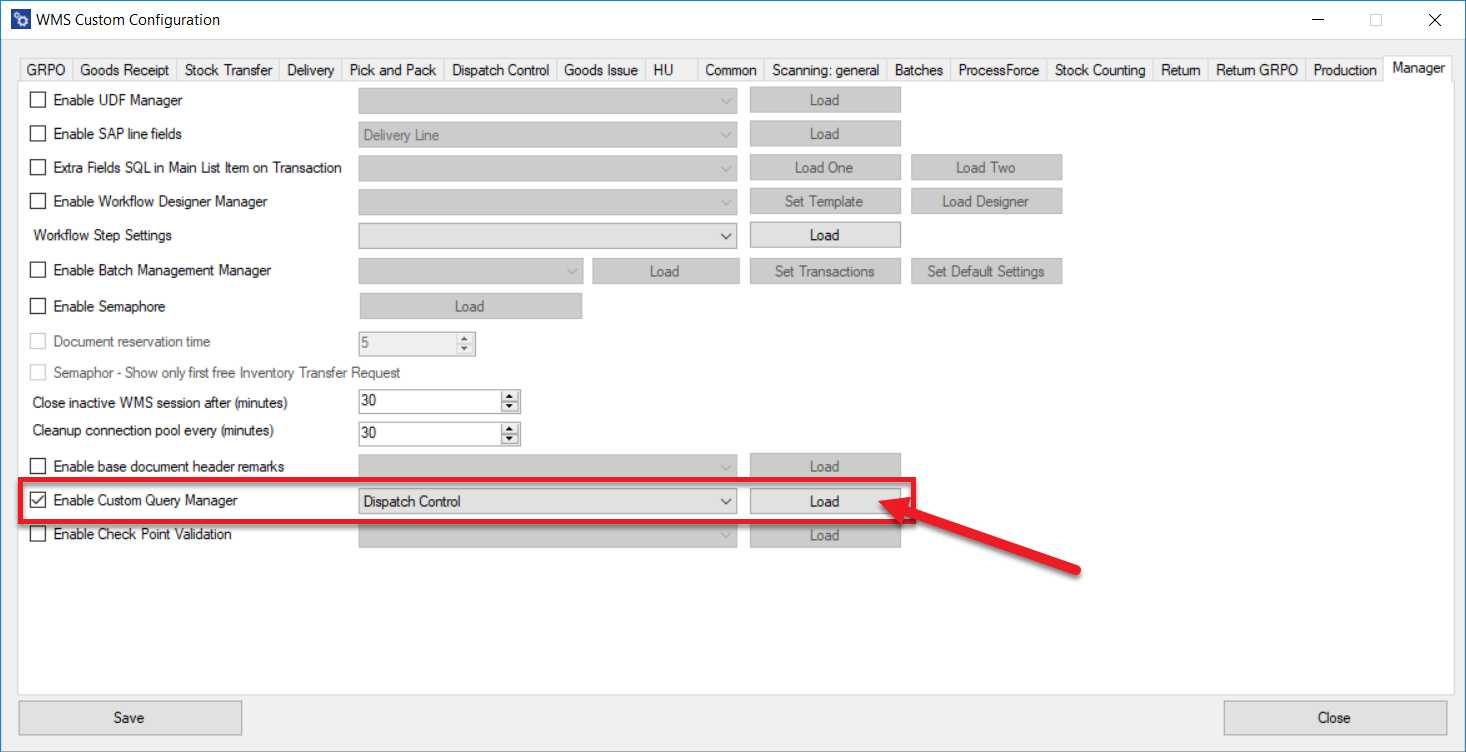Viewport: 1466px width, 752px height.
Task: Increase Close inactive WMS session minutes spinner
Action: 510,397
